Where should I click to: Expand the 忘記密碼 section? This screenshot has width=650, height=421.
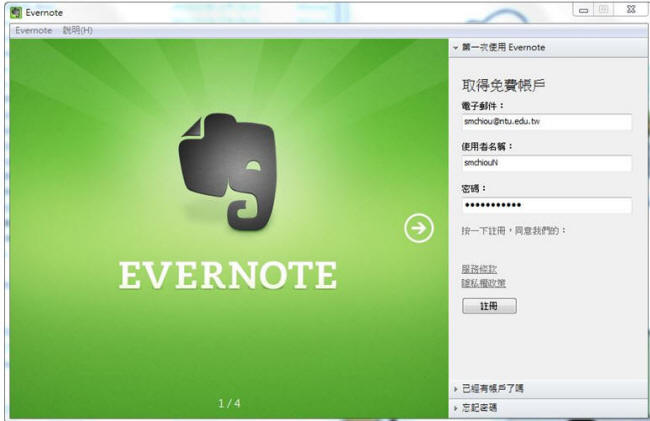549,408
